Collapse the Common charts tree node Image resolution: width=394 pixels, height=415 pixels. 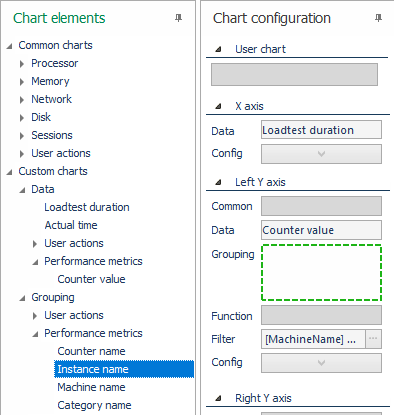point(10,46)
